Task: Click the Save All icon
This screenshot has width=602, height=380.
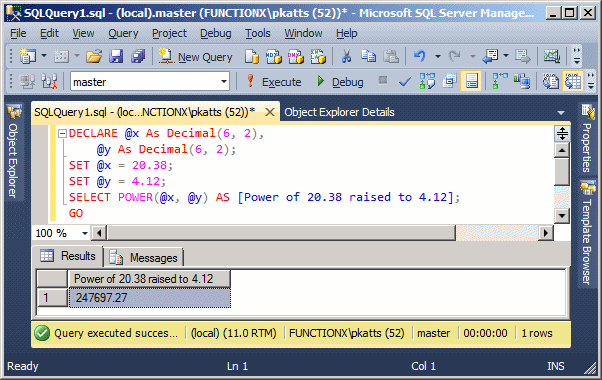Action: [x=137, y=56]
